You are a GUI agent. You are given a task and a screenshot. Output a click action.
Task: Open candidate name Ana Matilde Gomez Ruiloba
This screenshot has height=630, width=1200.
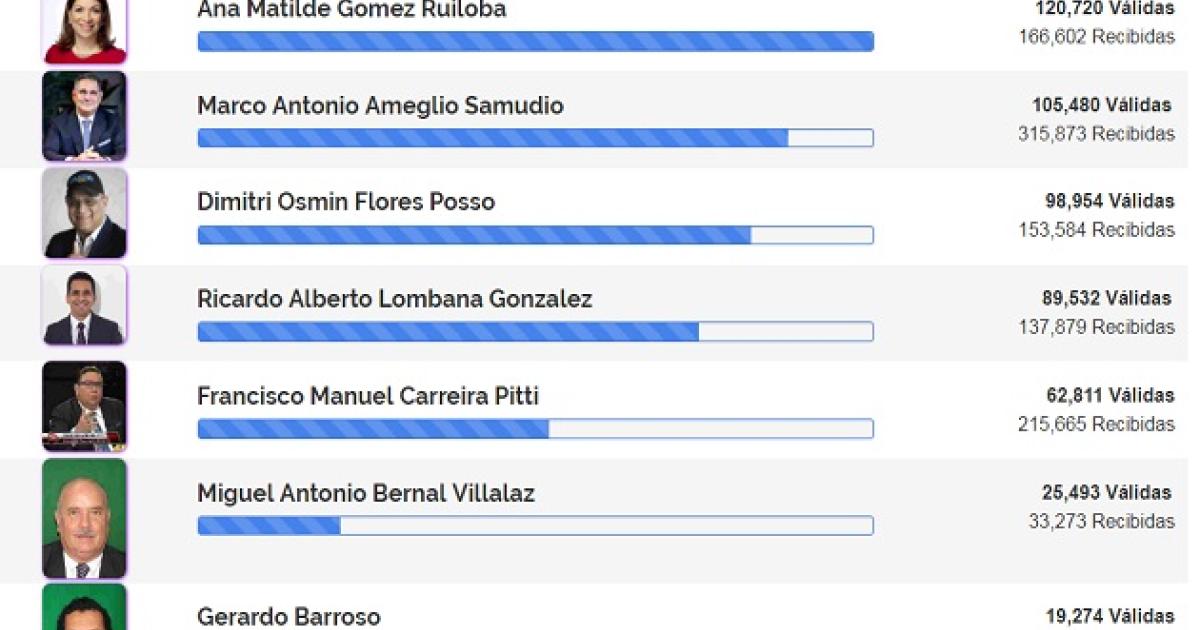click(x=351, y=10)
